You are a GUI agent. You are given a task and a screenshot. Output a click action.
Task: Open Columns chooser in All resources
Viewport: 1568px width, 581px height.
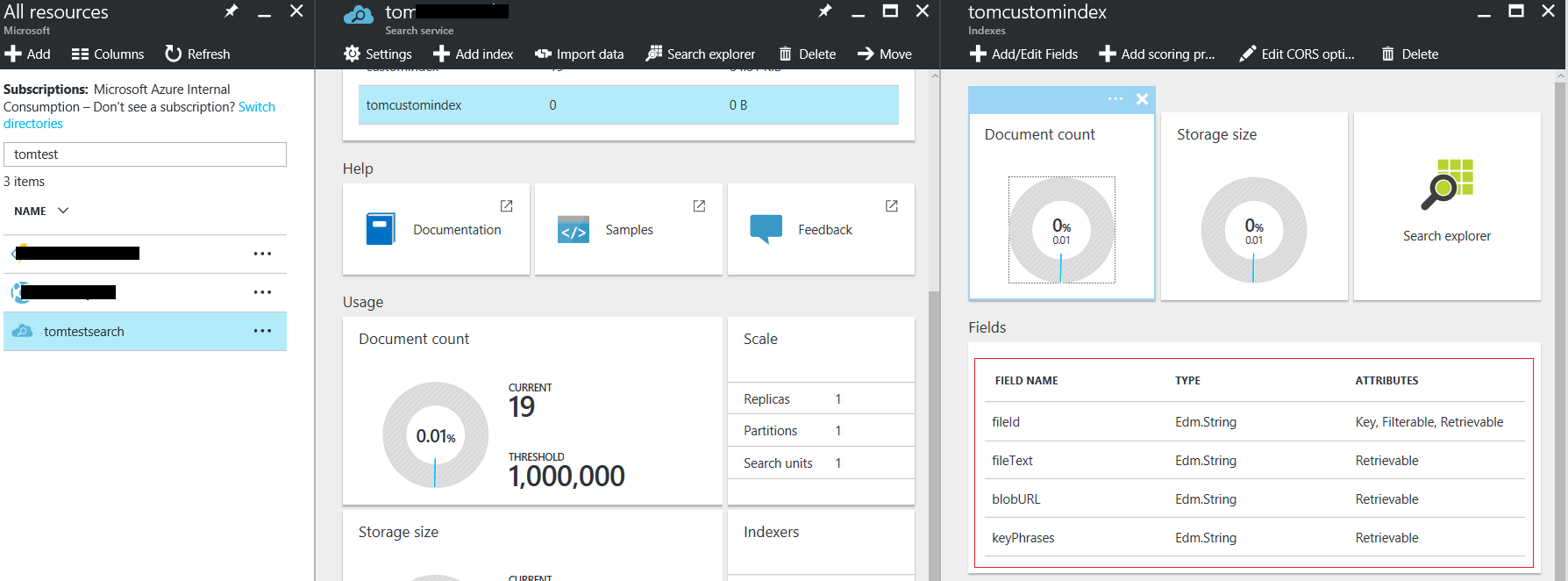(x=108, y=54)
